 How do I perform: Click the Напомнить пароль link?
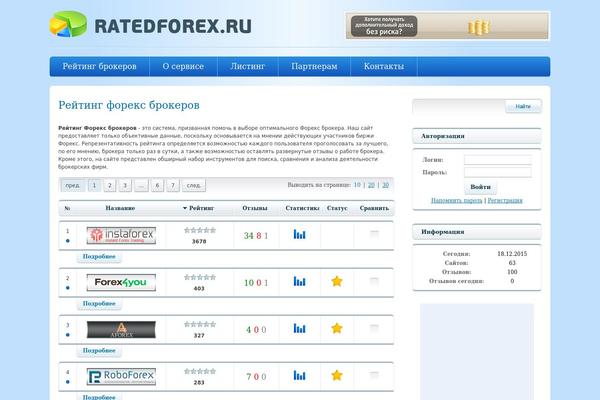[457, 201]
